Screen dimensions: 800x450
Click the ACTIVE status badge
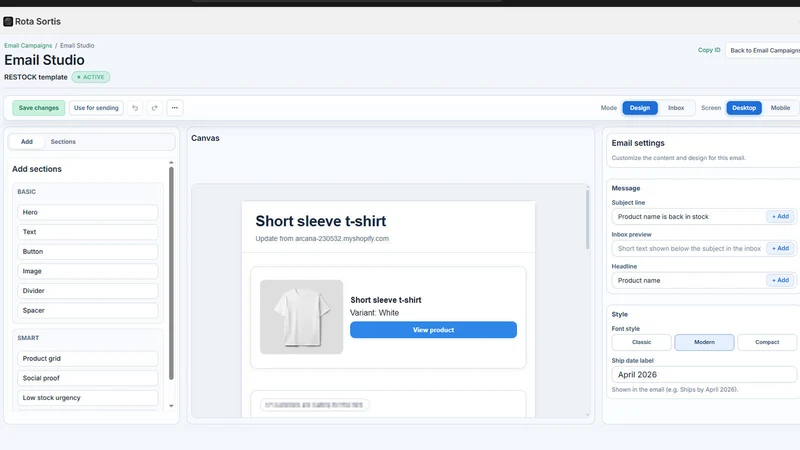[x=91, y=77]
